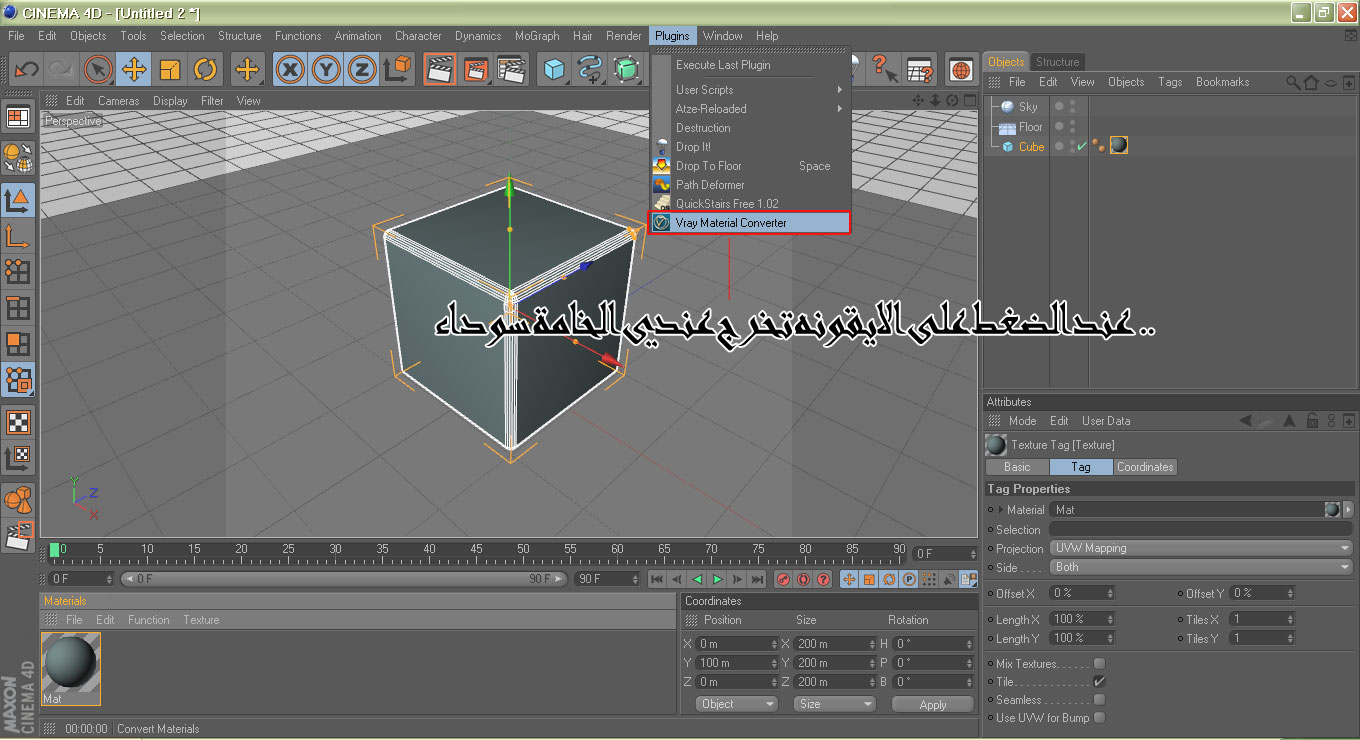Jump to end of animation

[x=757, y=579]
